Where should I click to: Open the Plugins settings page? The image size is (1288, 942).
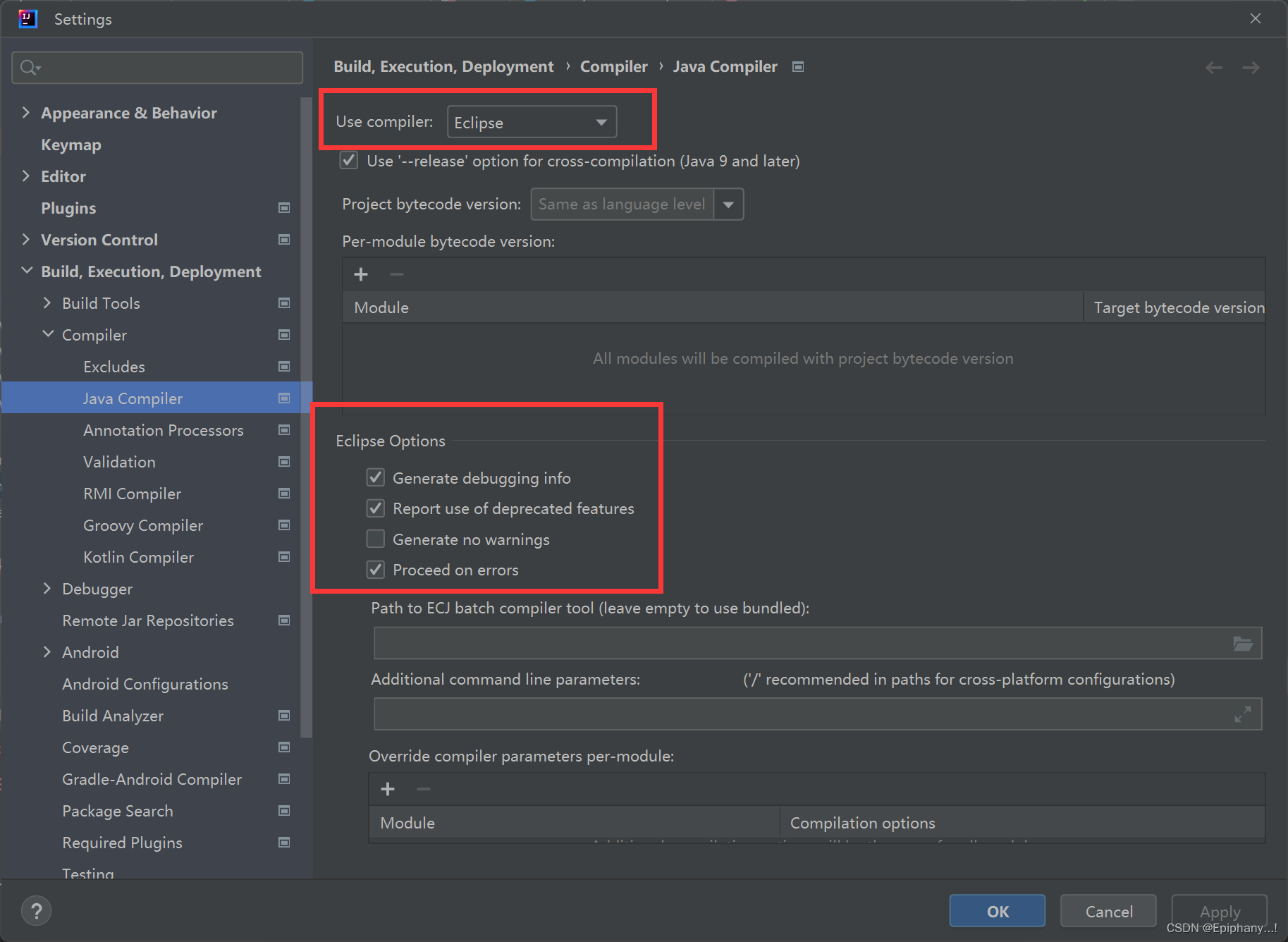tap(68, 208)
